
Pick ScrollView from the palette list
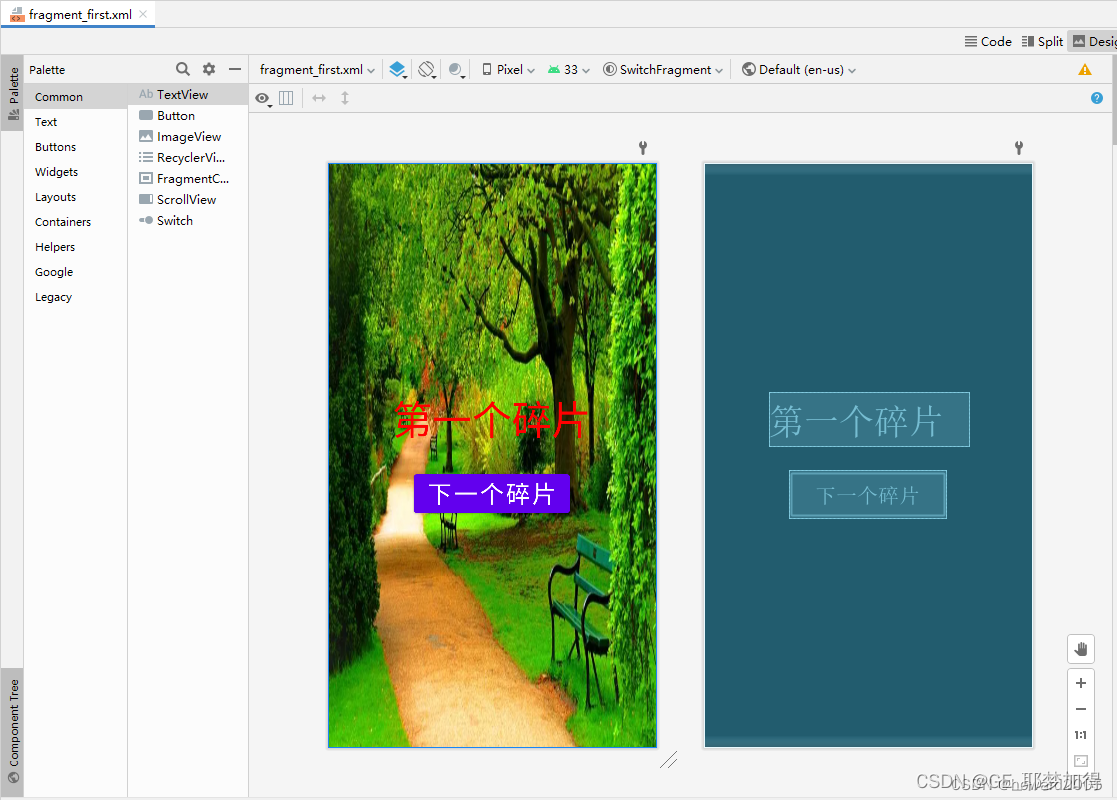coord(188,199)
